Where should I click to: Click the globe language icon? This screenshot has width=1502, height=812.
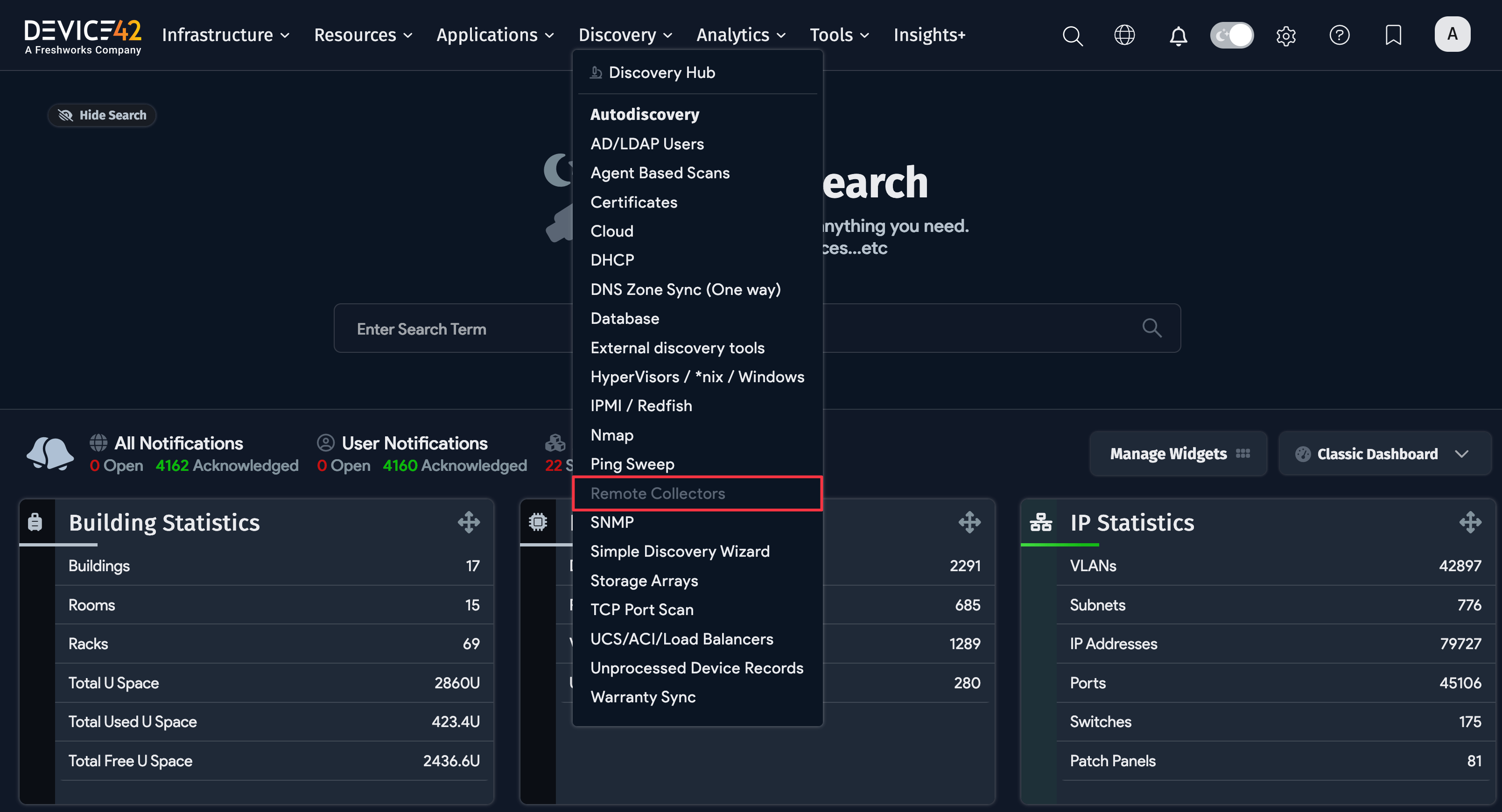1124,35
